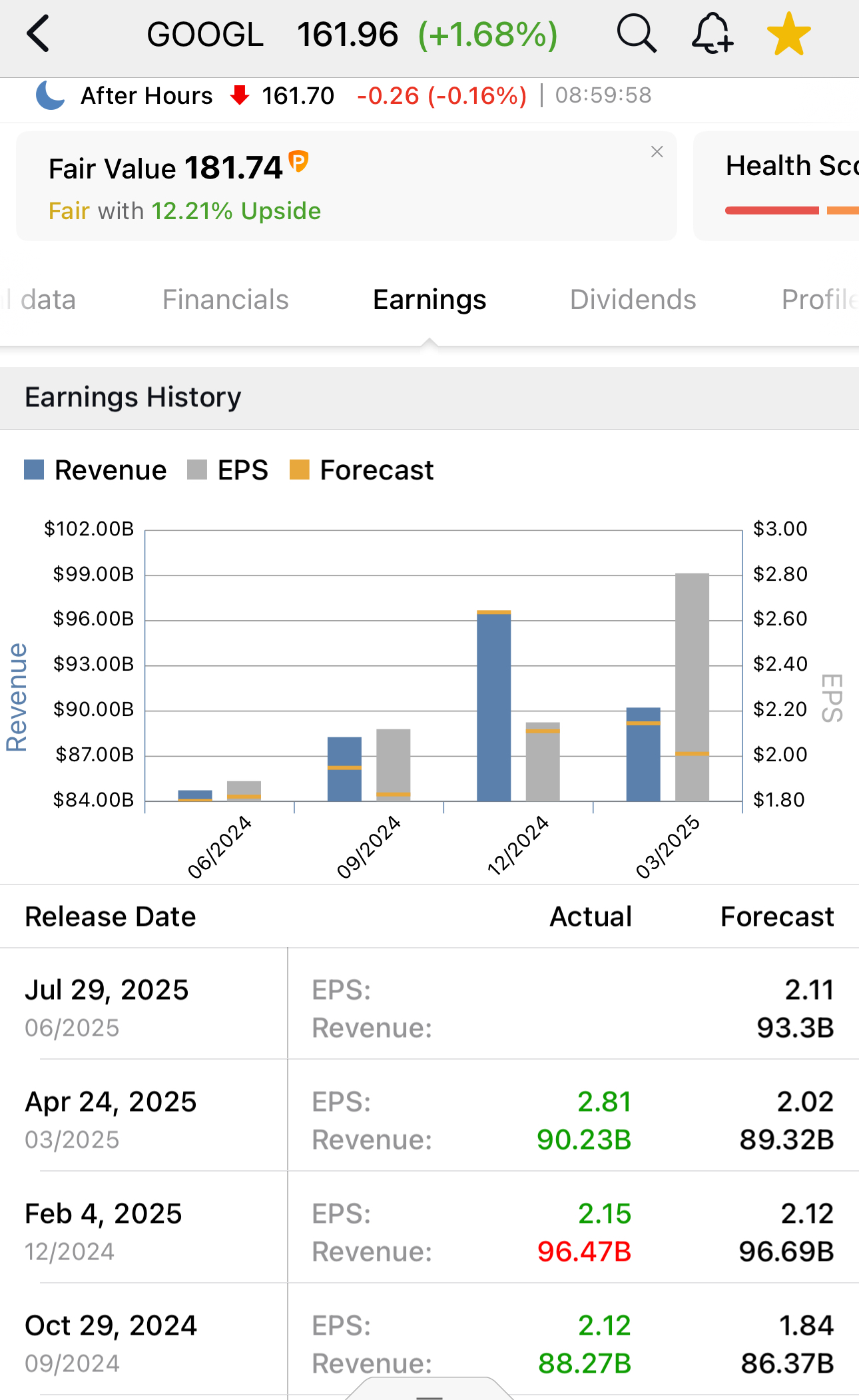
Task: Tap the back arrow icon
Action: tap(39, 33)
